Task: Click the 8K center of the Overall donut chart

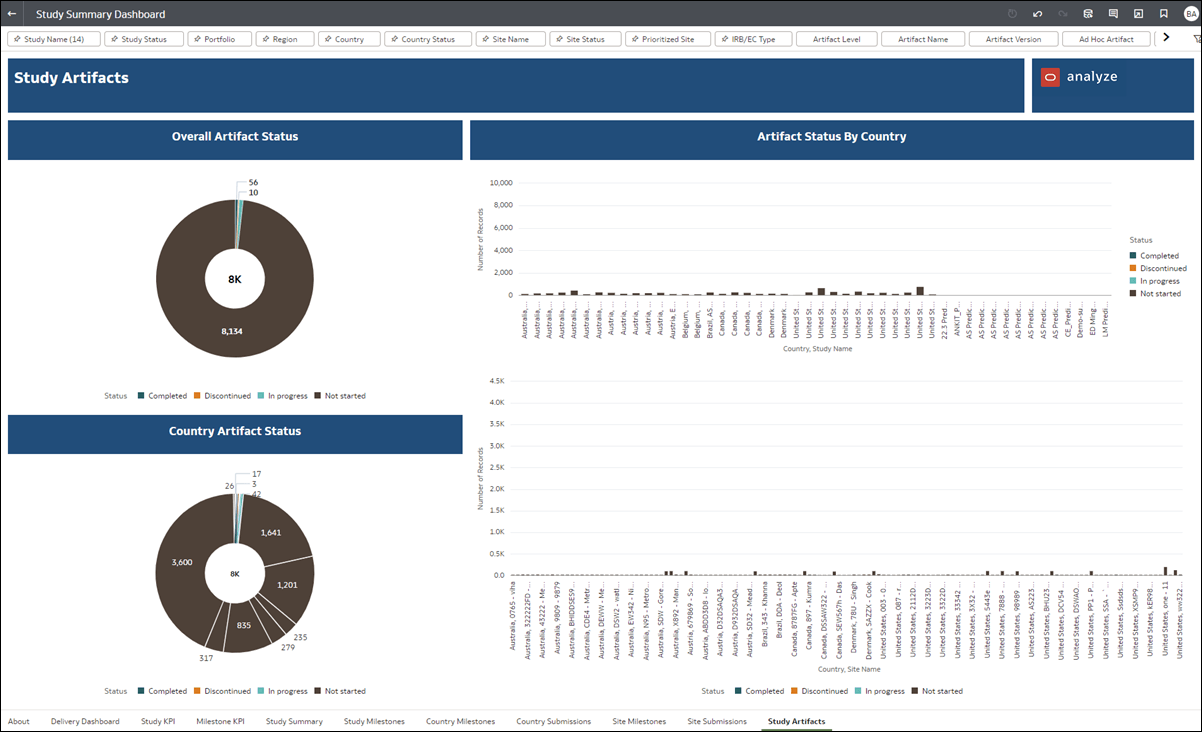Action: pyautogui.click(x=234, y=278)
